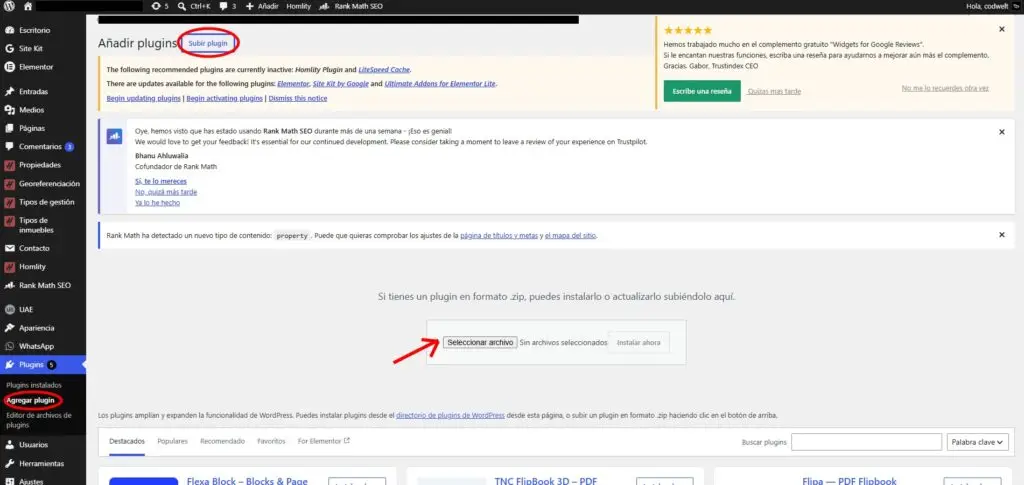
Task: Open the LiteSpeed Cache link
Action: (x=385, y=69)
